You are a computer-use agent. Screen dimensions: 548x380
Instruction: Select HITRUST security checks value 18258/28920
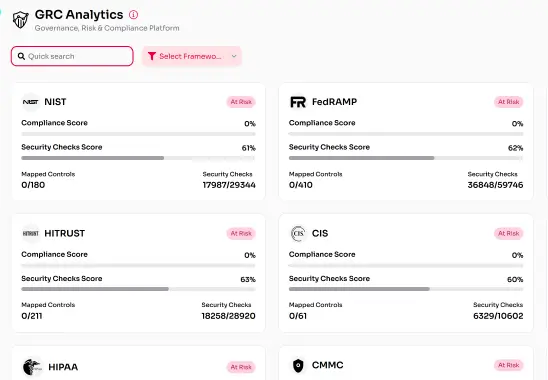tap(229, 316)
